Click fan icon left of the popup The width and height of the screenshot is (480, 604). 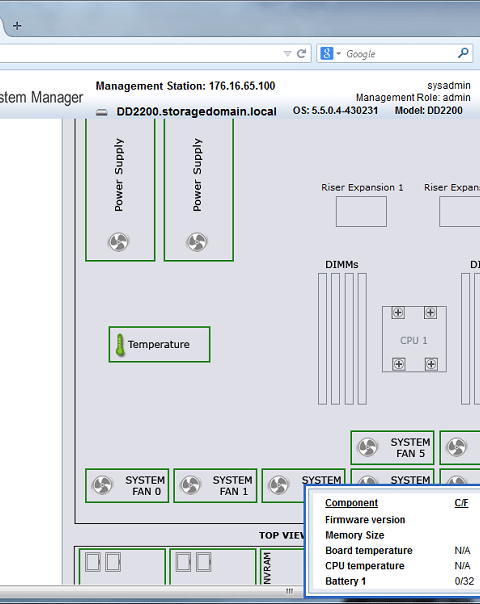coord(279,485)
